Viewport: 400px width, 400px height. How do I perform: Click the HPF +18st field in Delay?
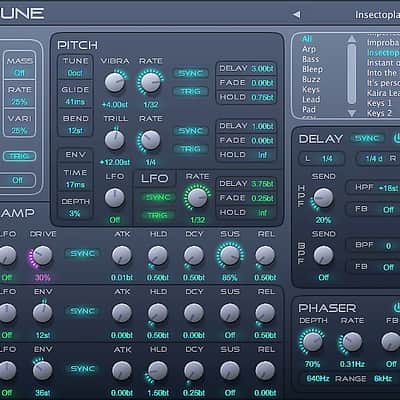point(373,188)
